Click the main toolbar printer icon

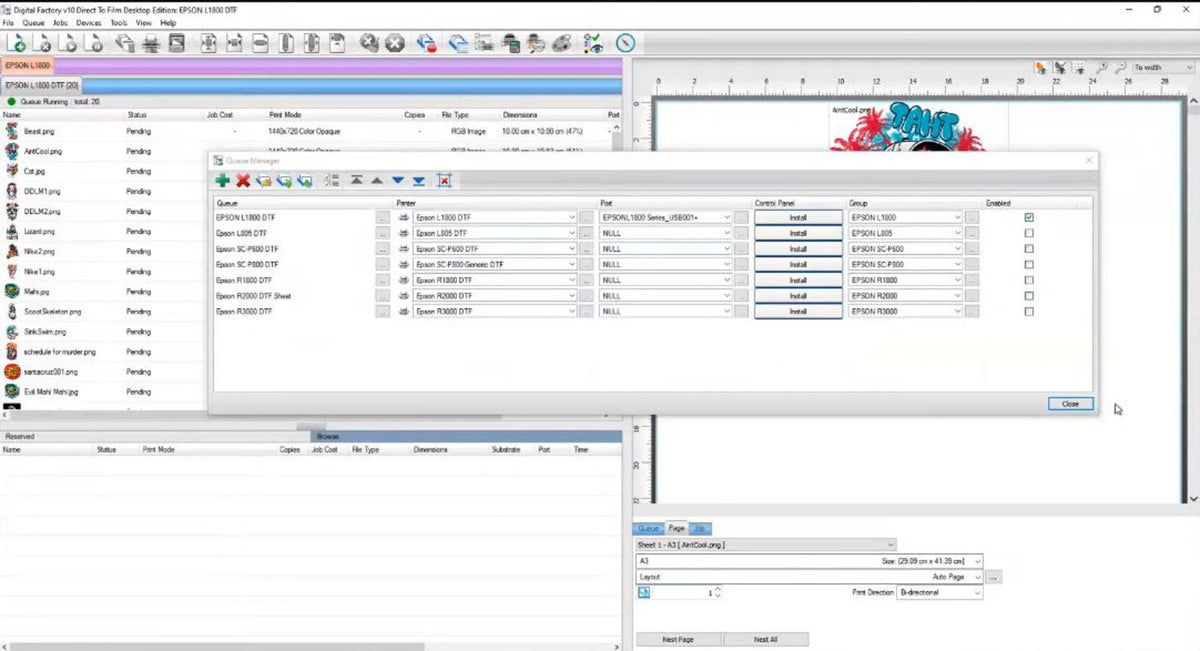click(x=151, y=43)
